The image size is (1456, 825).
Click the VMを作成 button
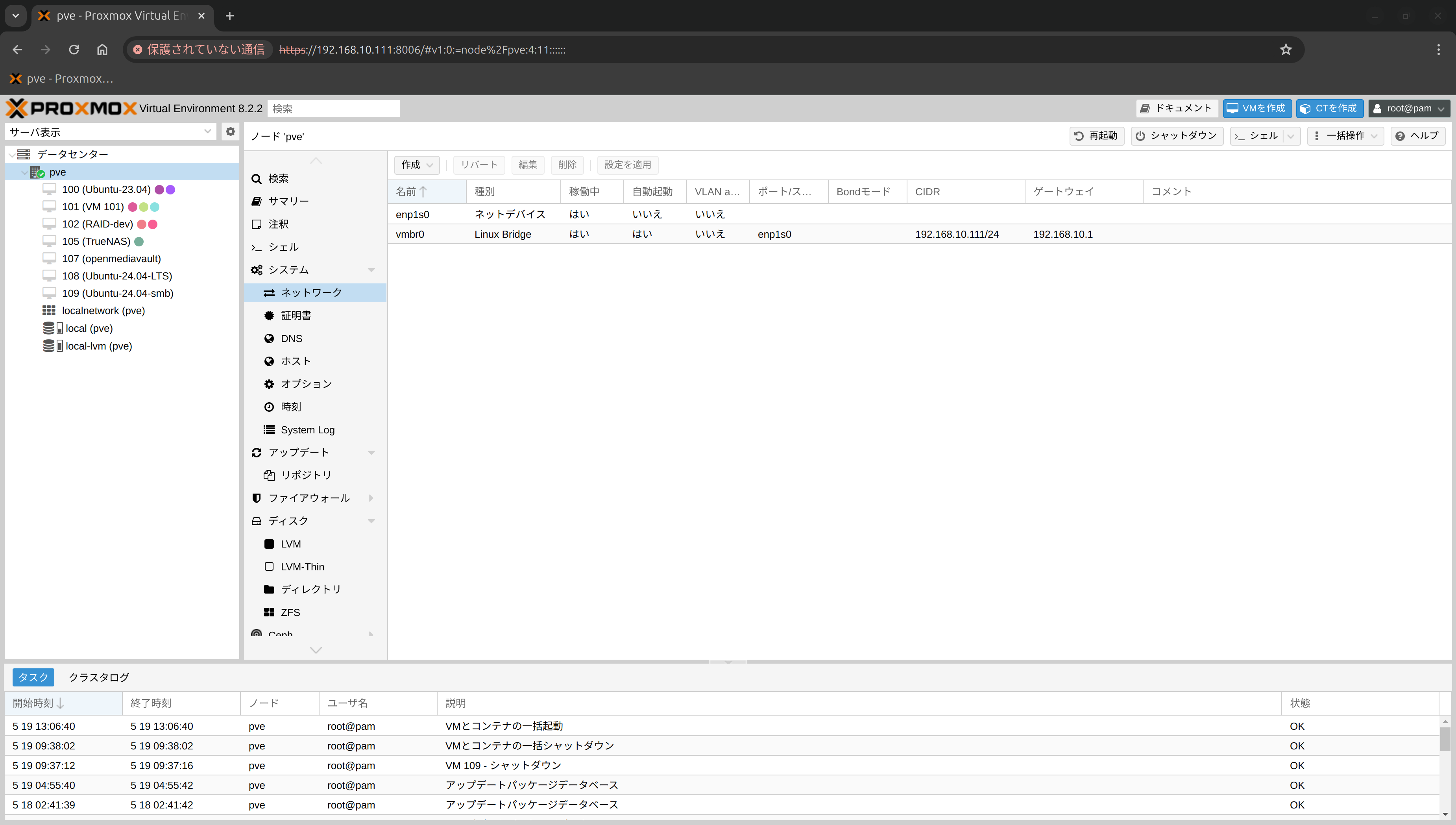(1256, 108)
